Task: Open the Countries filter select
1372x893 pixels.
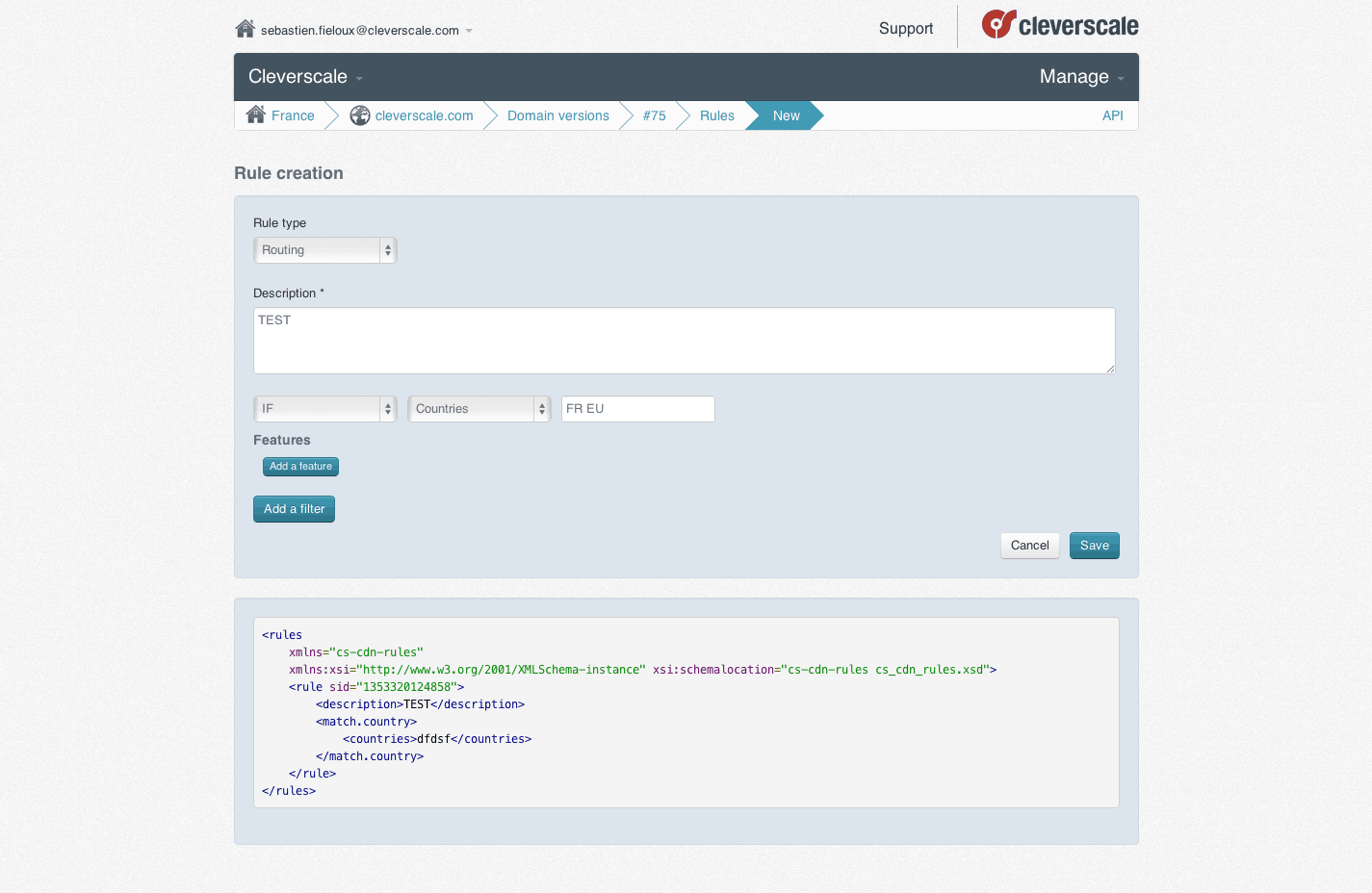Action: tap(479, 409)
